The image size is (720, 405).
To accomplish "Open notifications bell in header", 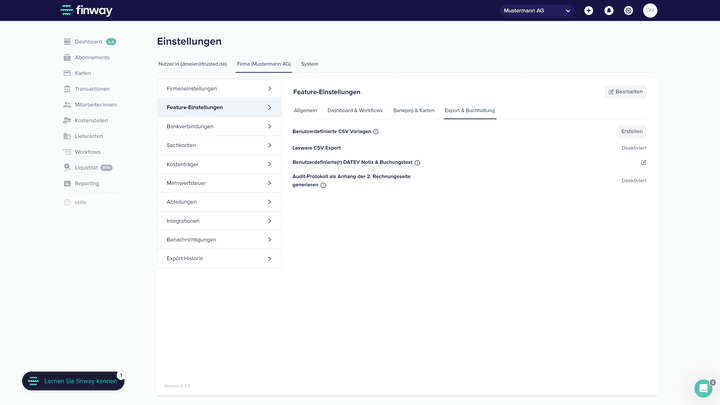I will pos(609,11).
